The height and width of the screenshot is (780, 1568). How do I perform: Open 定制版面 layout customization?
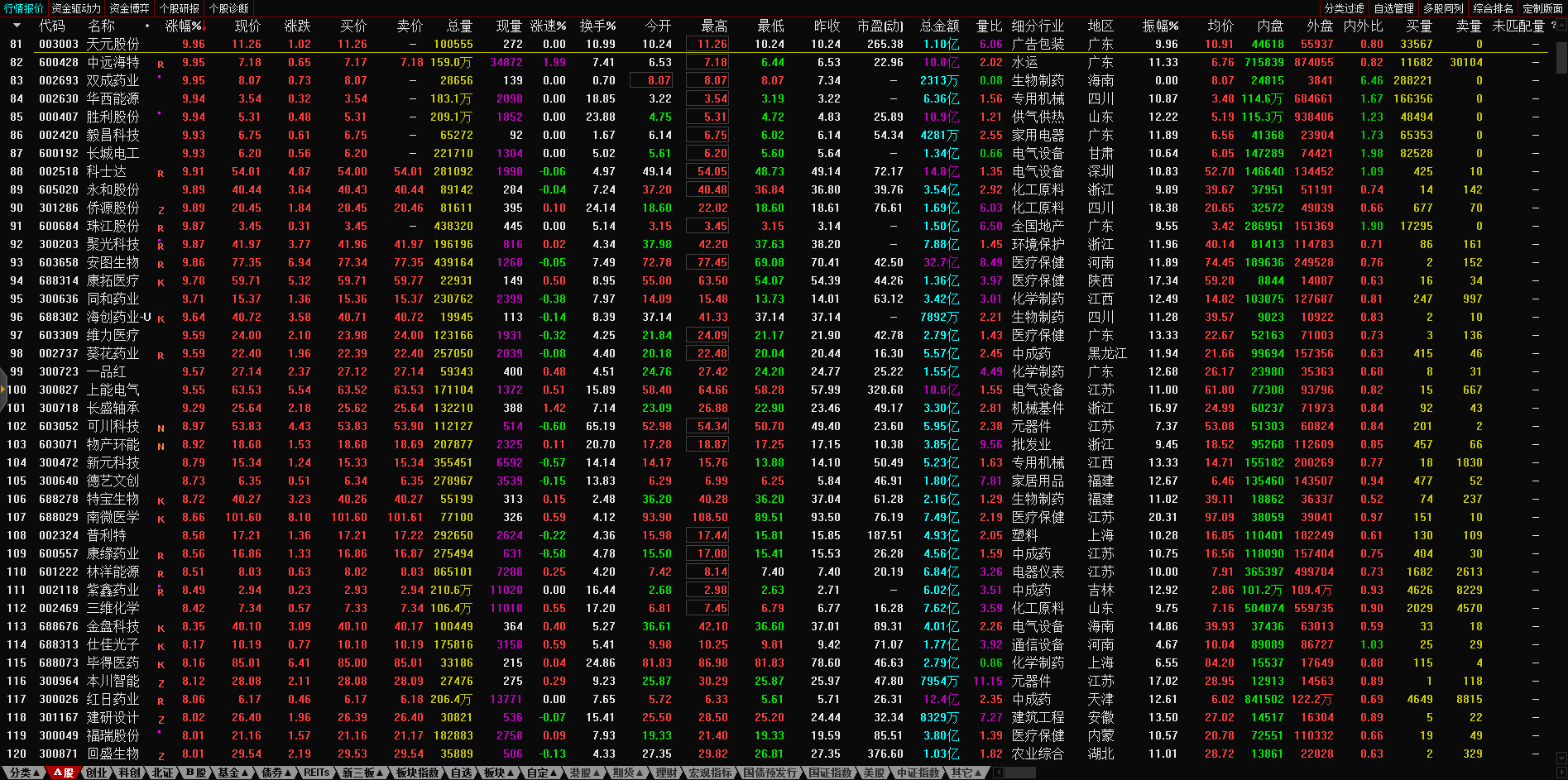click(1542, 8)
